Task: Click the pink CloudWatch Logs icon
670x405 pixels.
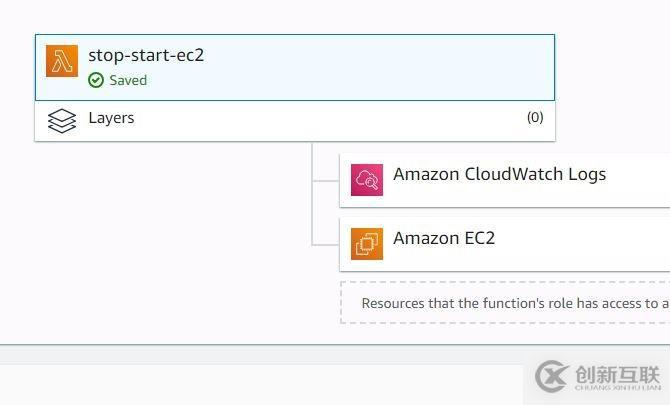Action: coord(367,180)
